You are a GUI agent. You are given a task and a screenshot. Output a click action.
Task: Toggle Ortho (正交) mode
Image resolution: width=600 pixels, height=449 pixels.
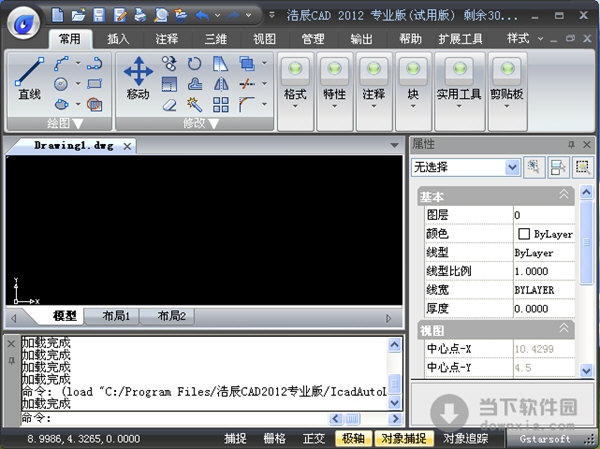coord(314,438)
